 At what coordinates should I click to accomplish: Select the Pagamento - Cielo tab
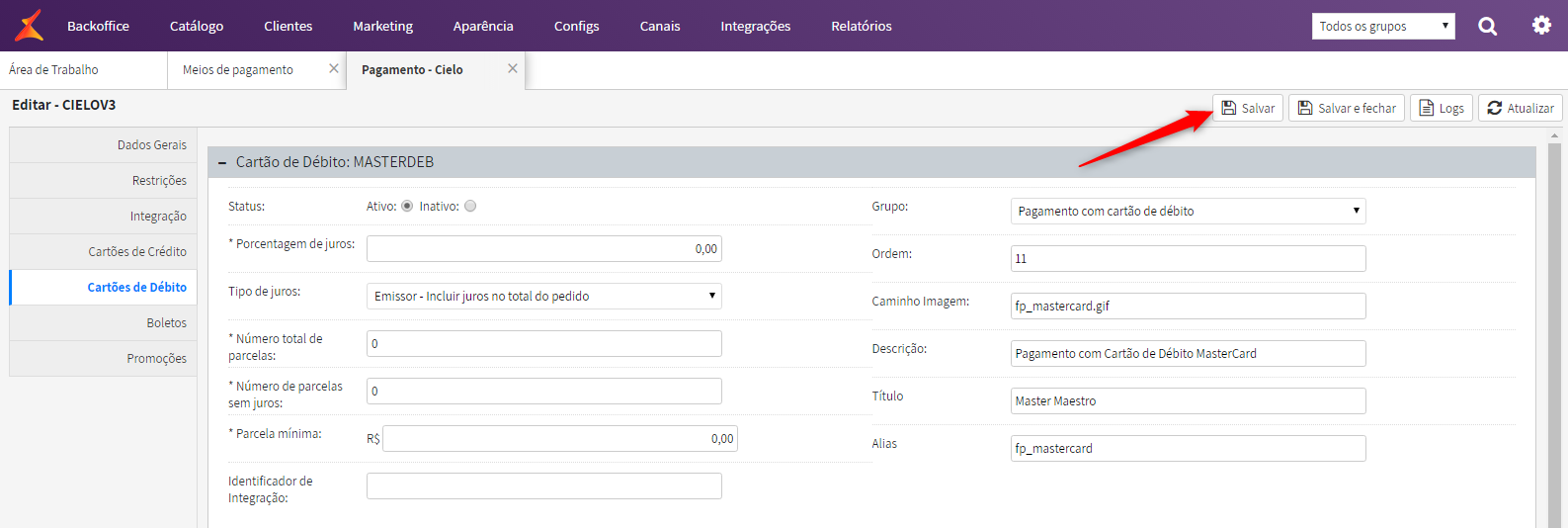pyautogui.click(x=436, y=69)
